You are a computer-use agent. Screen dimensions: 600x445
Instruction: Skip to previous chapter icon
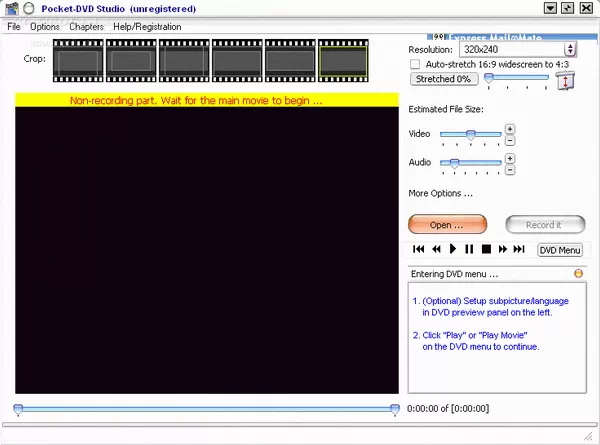click(419, 249)
